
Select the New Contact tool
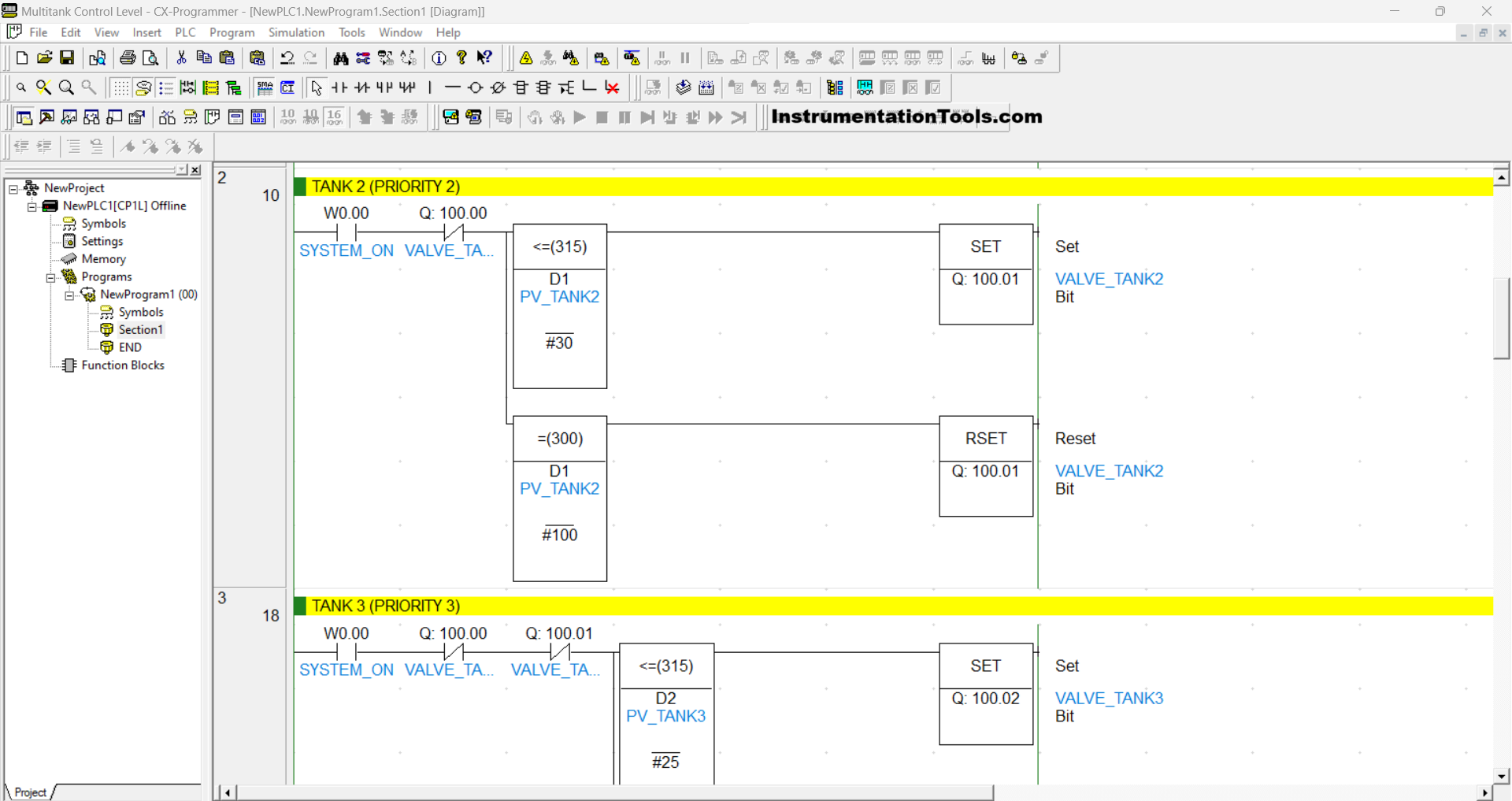coord(339,87)
